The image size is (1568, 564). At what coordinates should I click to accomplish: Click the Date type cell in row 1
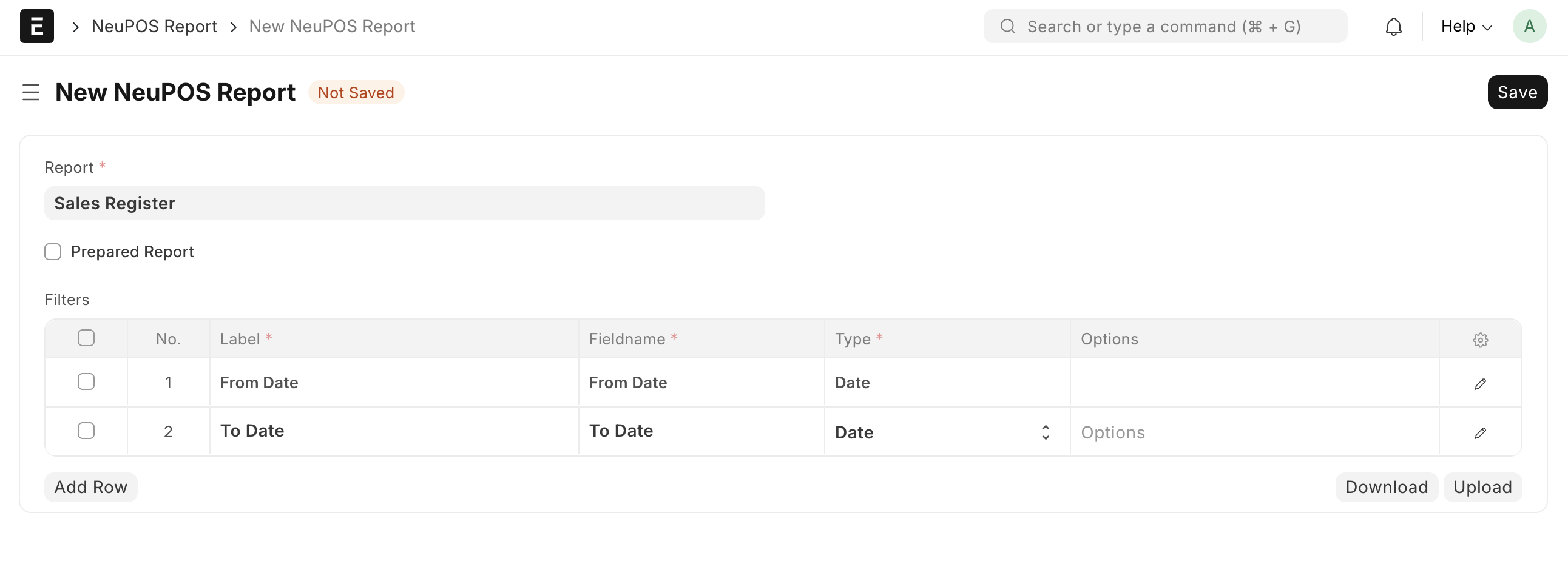(x=947, y=383)
